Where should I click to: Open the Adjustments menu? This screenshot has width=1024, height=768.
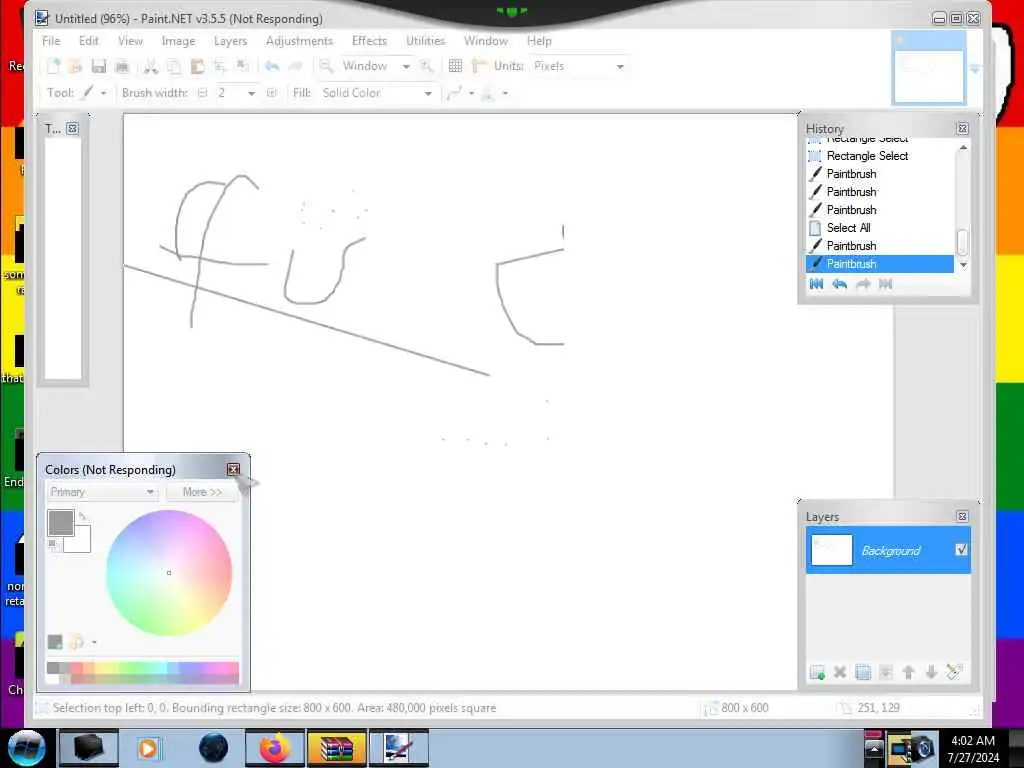coord(299,40)
